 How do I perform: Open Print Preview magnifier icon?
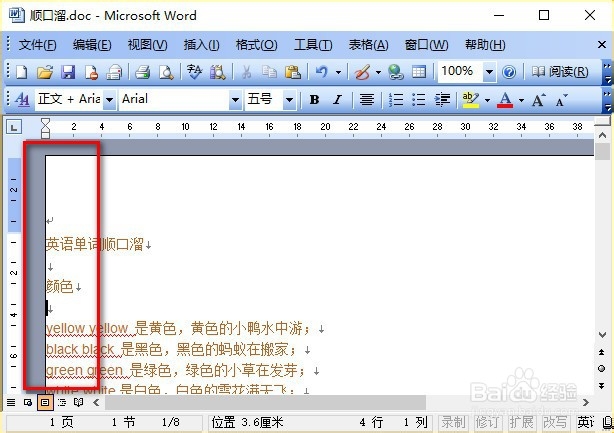pyautogui.click(x=166, y=72)
